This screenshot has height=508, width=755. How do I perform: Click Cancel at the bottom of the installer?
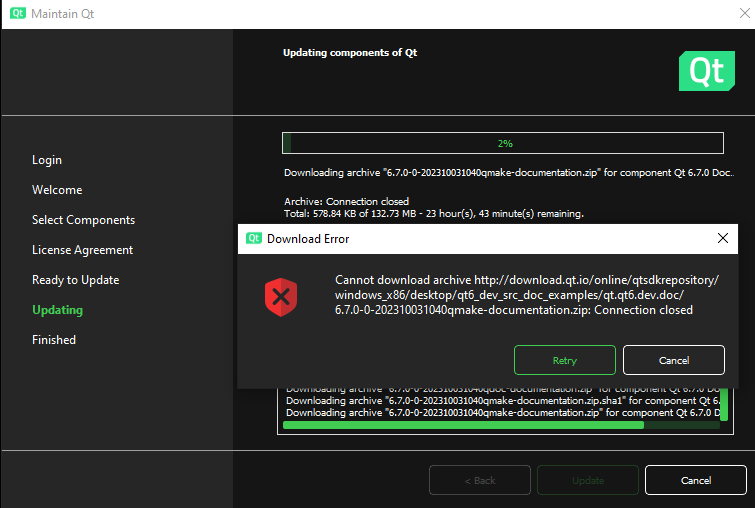pos(695,480)
